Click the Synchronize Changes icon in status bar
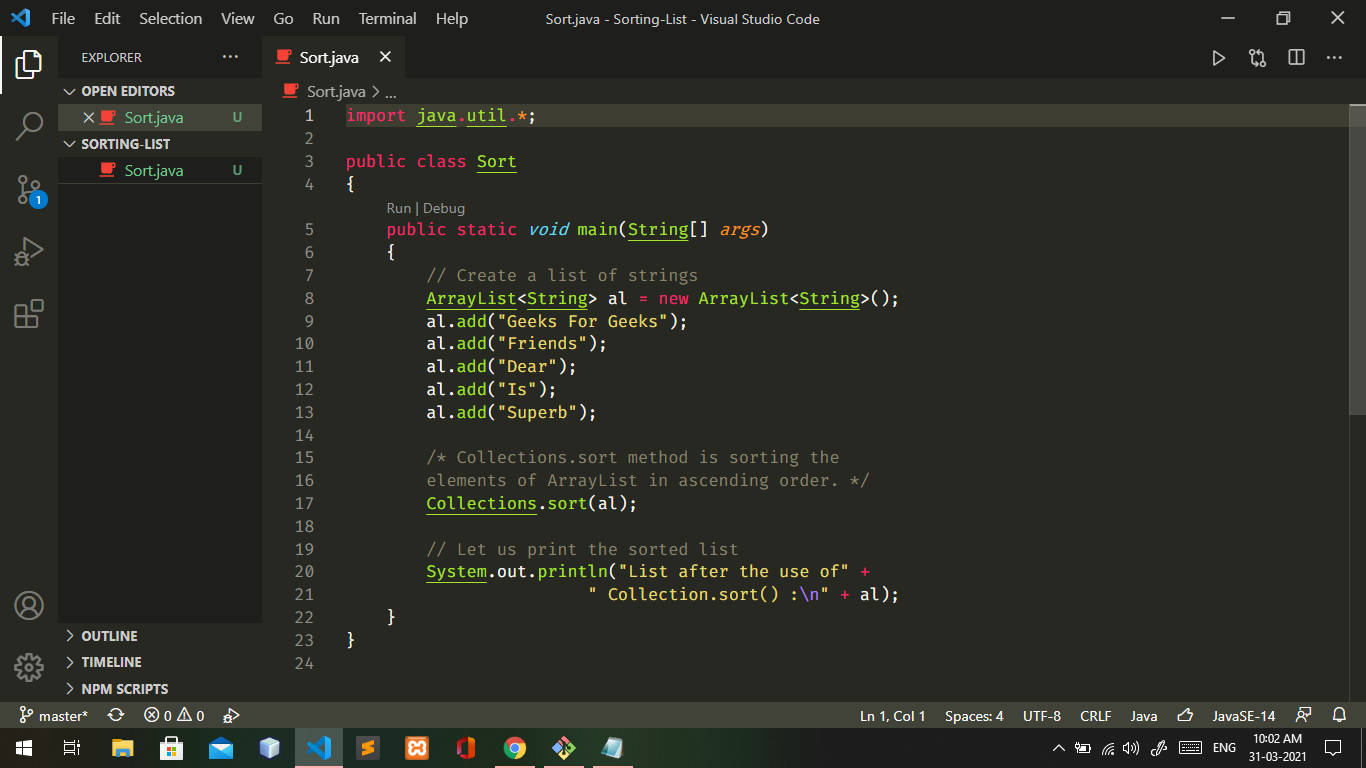The image size is (1366, 768). [116, 715]
